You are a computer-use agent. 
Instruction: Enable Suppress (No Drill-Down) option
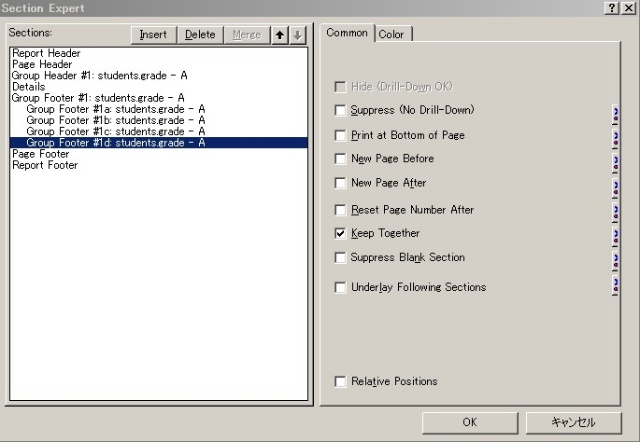(340, 110)
